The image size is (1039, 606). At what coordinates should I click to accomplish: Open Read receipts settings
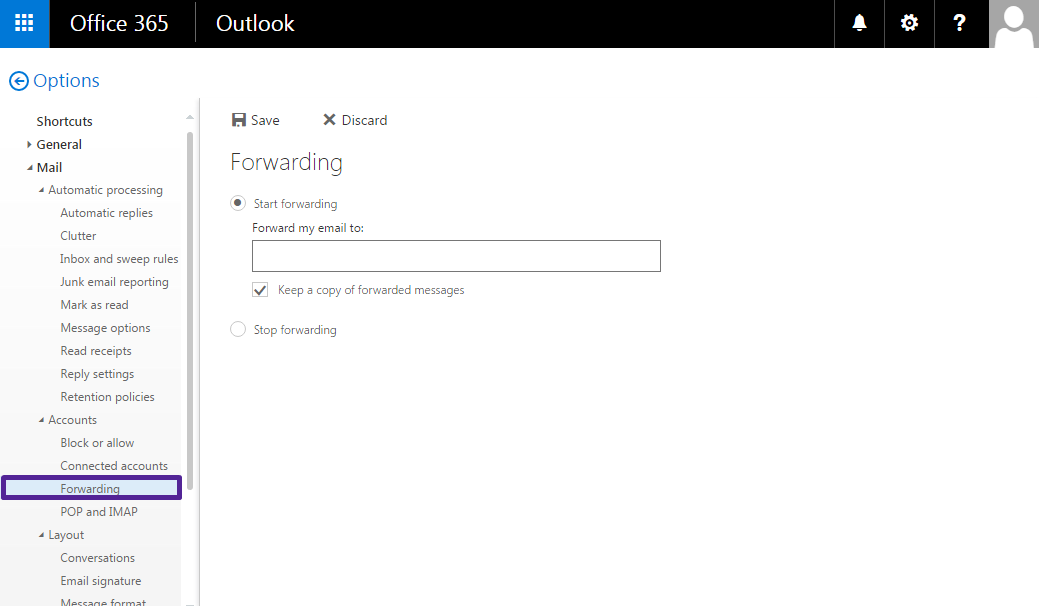(x=96, y=351)
